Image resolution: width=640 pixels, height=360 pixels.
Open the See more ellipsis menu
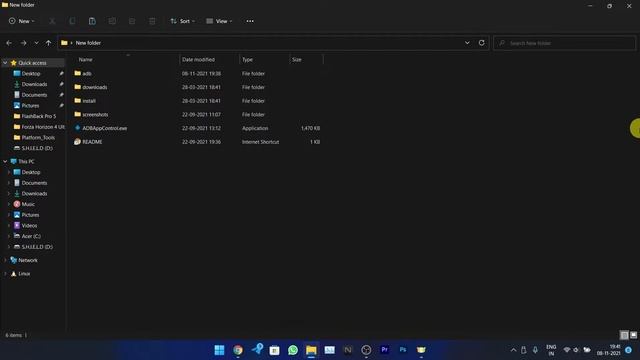250,21
